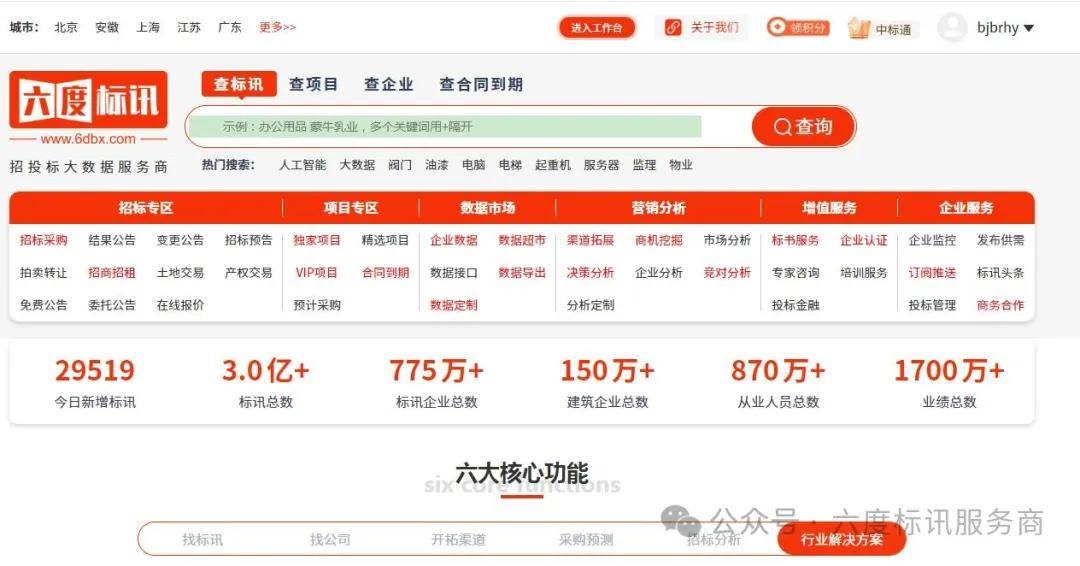The width and height of the screenshot is (1080, 566).
Task: Click hot search 服务器
Action: tap(601, 165)
